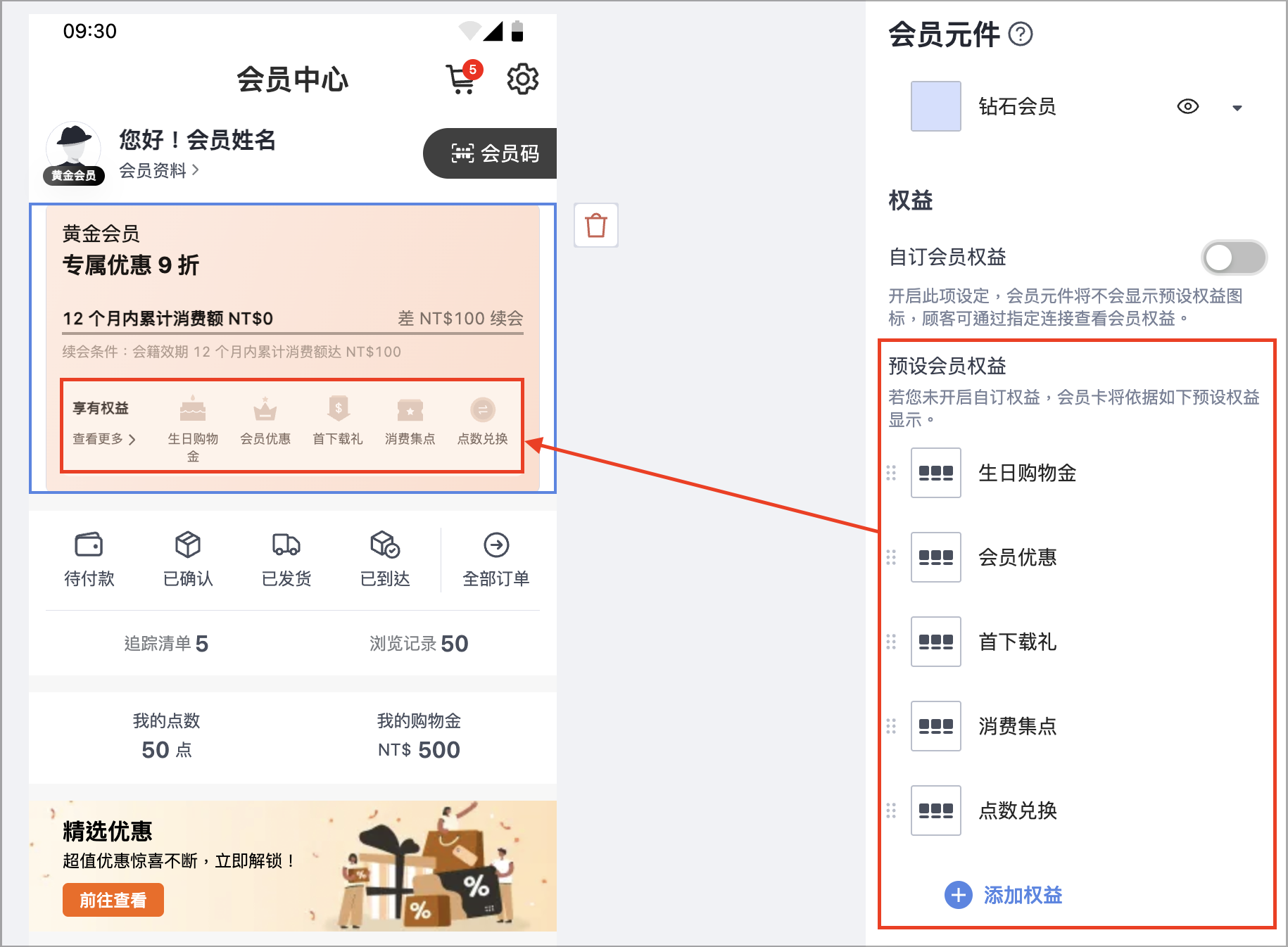1288x947 pixels.
Task: Click the 黄金会员 badge under avatar
Action: tap(74, 175)
